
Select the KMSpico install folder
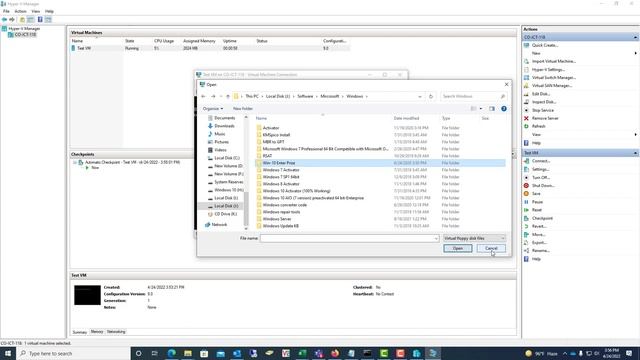(276, 135)
